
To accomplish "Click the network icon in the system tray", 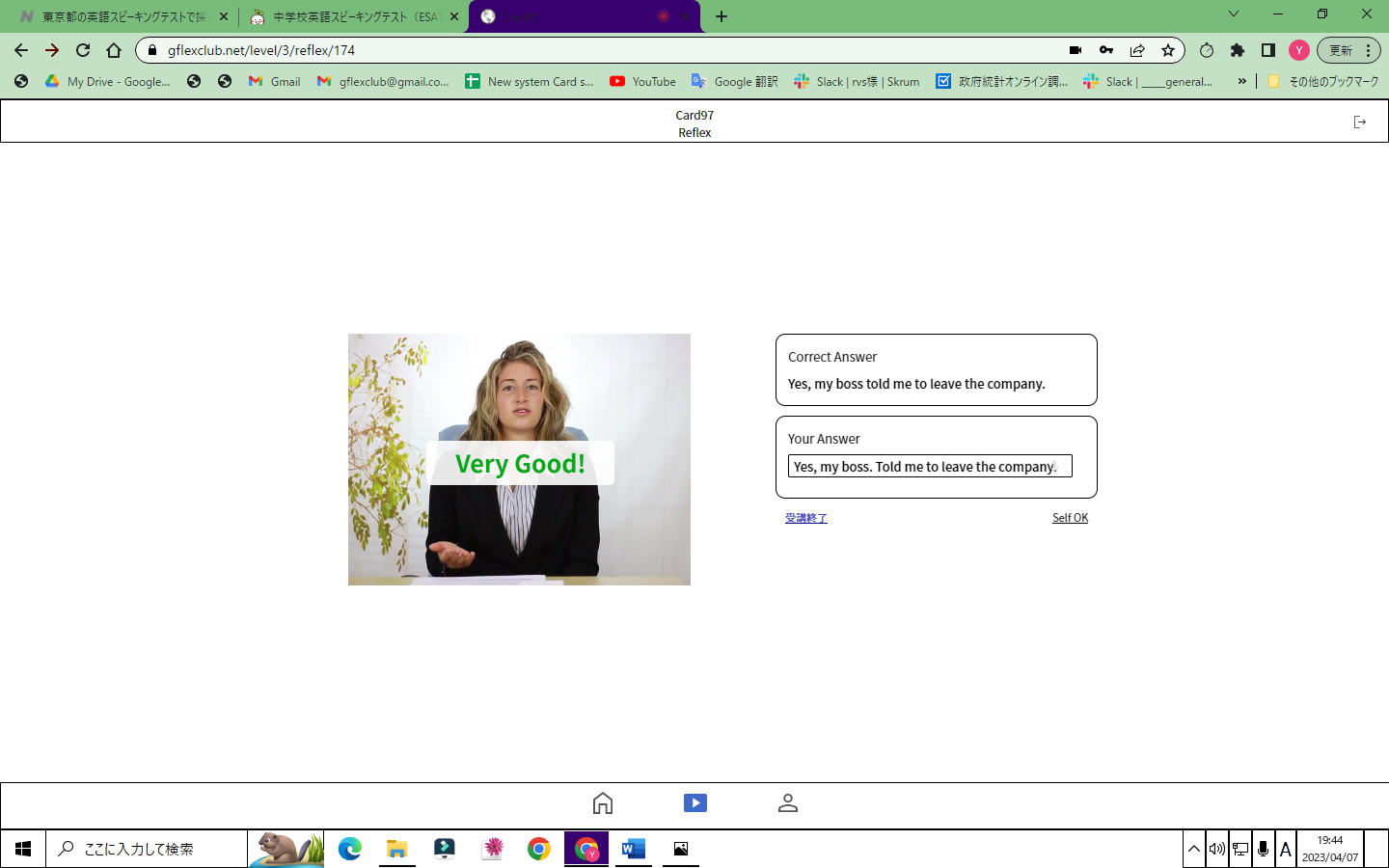I will (x=1240, y=849).
